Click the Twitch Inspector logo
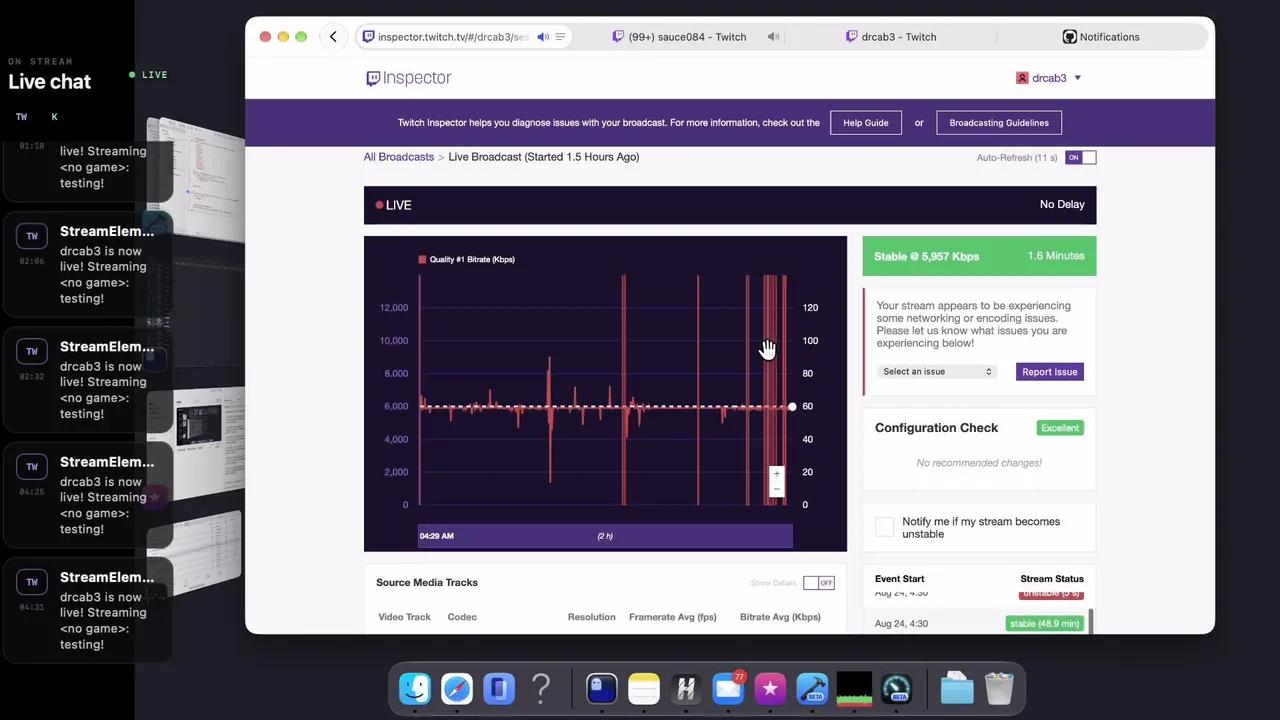The image size is (1280, 720). (408, 78)
